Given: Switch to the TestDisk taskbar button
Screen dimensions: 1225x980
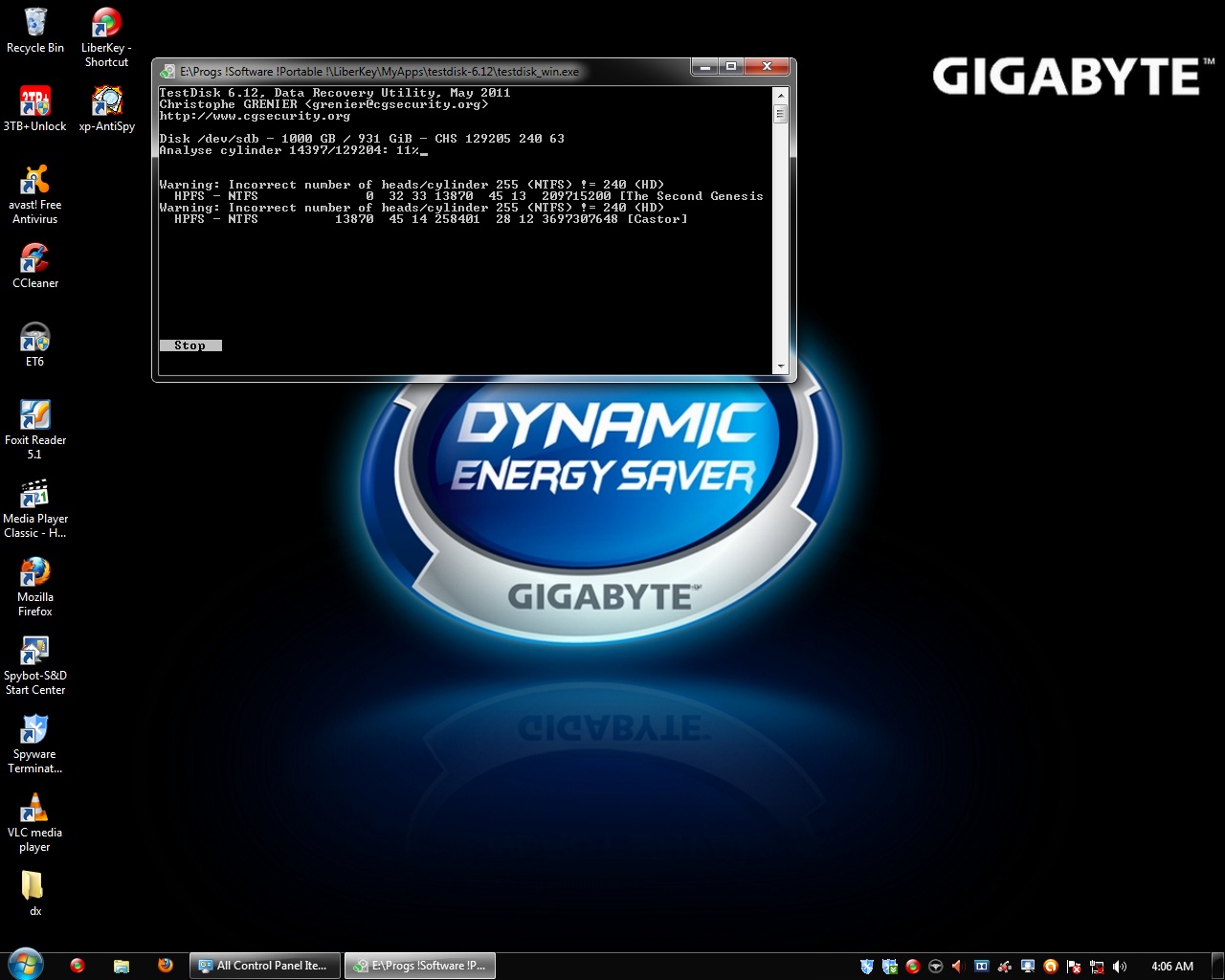Looking at the screenshot, I should pyautogui.click(x=421, y=966).
